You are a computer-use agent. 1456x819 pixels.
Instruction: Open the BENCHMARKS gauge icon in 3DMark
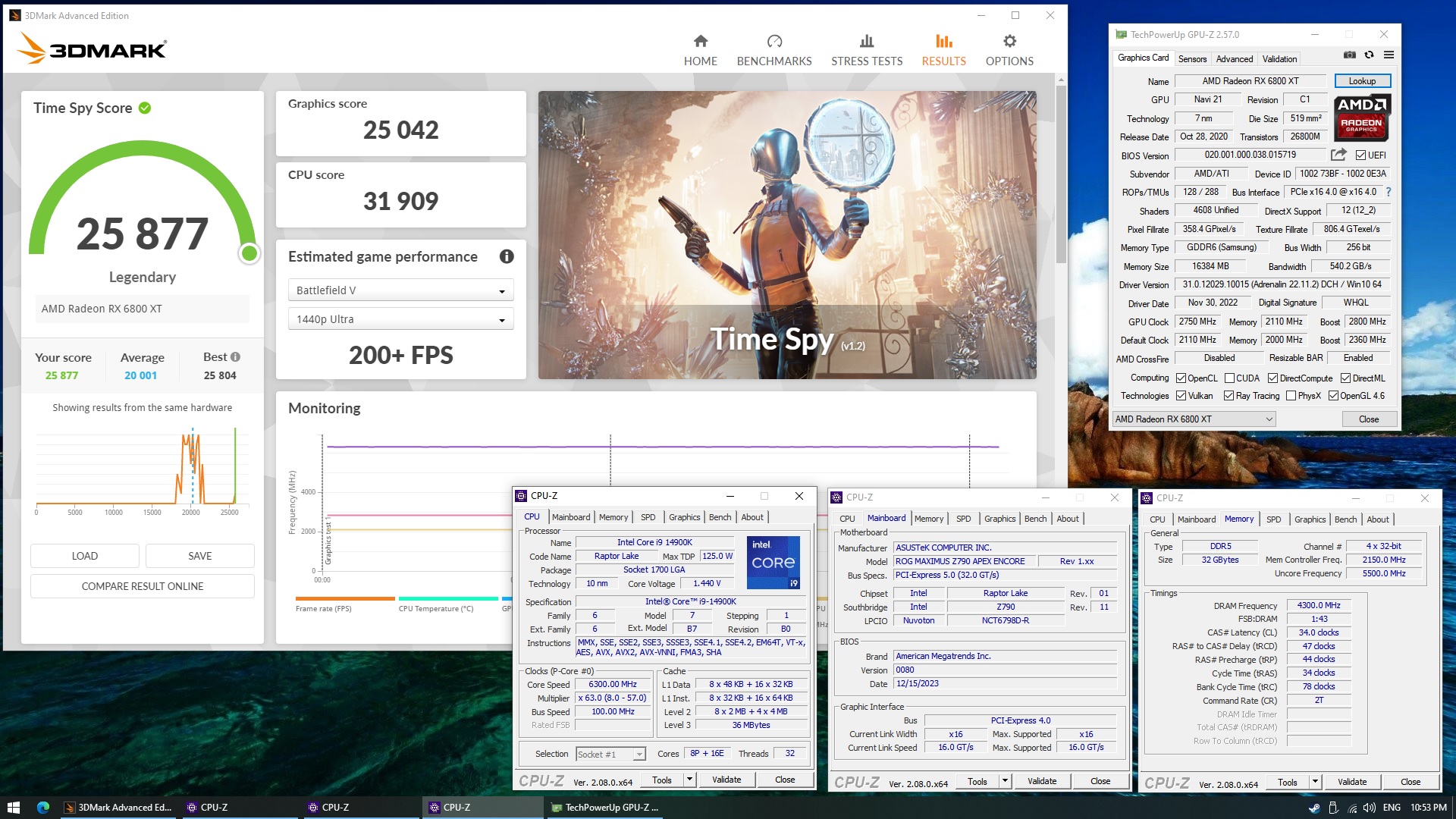pyautogui.click(x=774, y=41)
